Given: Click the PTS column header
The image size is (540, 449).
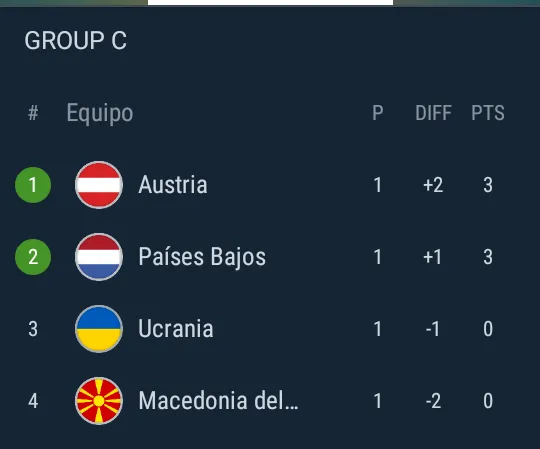Looking at the screenshot, I should click(x=488, y=113).
